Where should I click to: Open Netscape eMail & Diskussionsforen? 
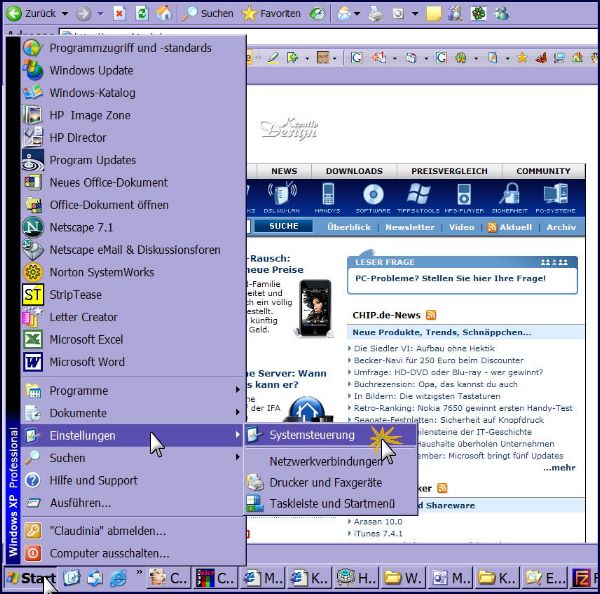(134, 250)
